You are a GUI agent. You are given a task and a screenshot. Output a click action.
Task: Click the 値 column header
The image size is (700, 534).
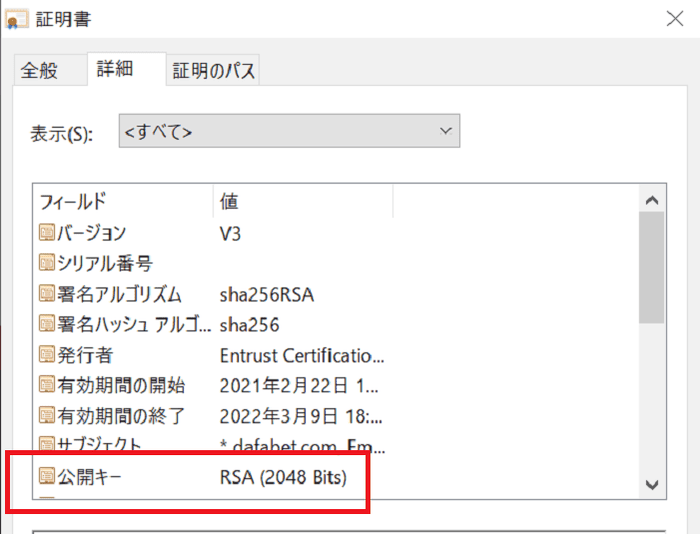302,201
